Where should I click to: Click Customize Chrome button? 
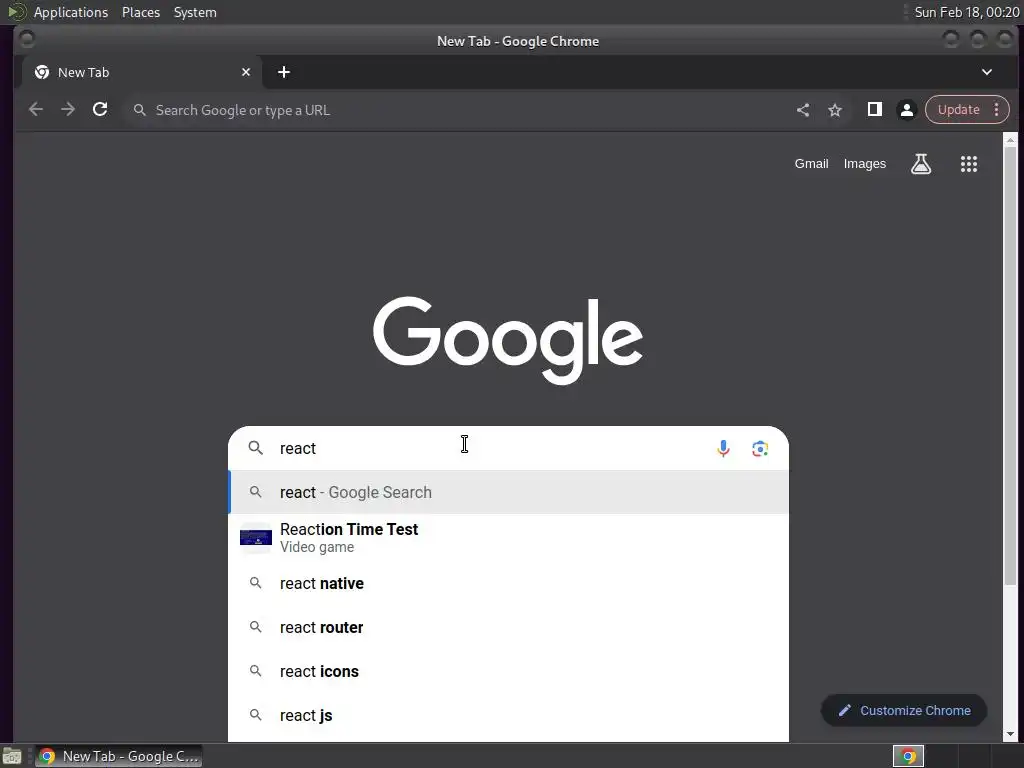[x=904, y=711]
